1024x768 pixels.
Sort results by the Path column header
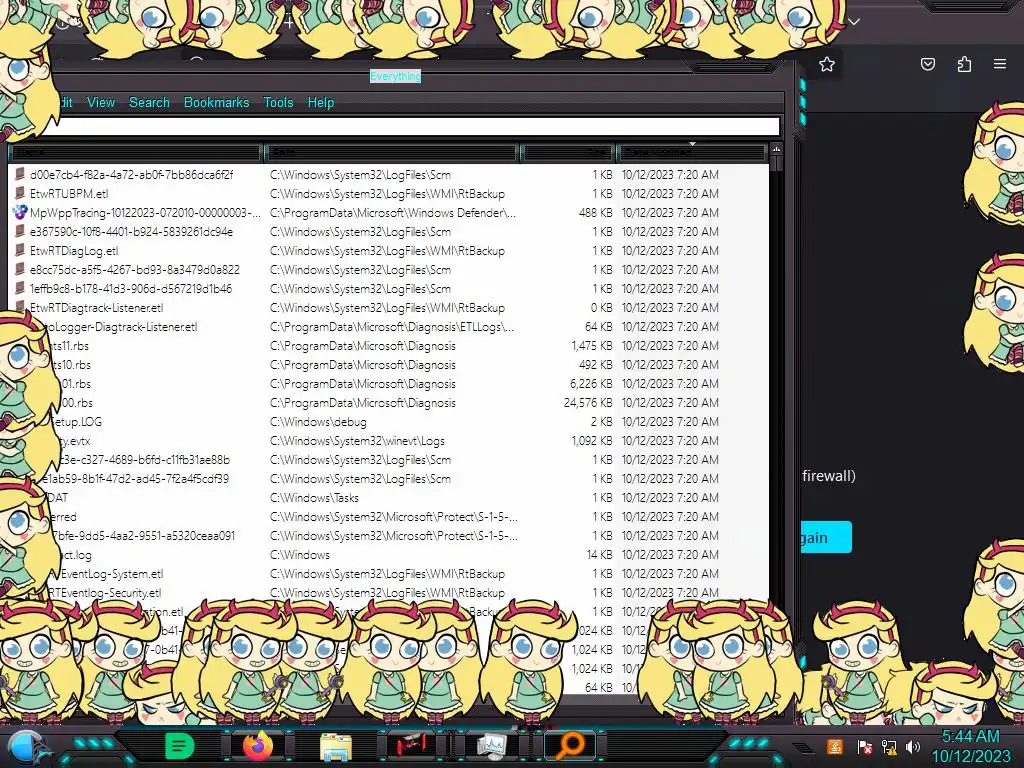coord(392,152)
